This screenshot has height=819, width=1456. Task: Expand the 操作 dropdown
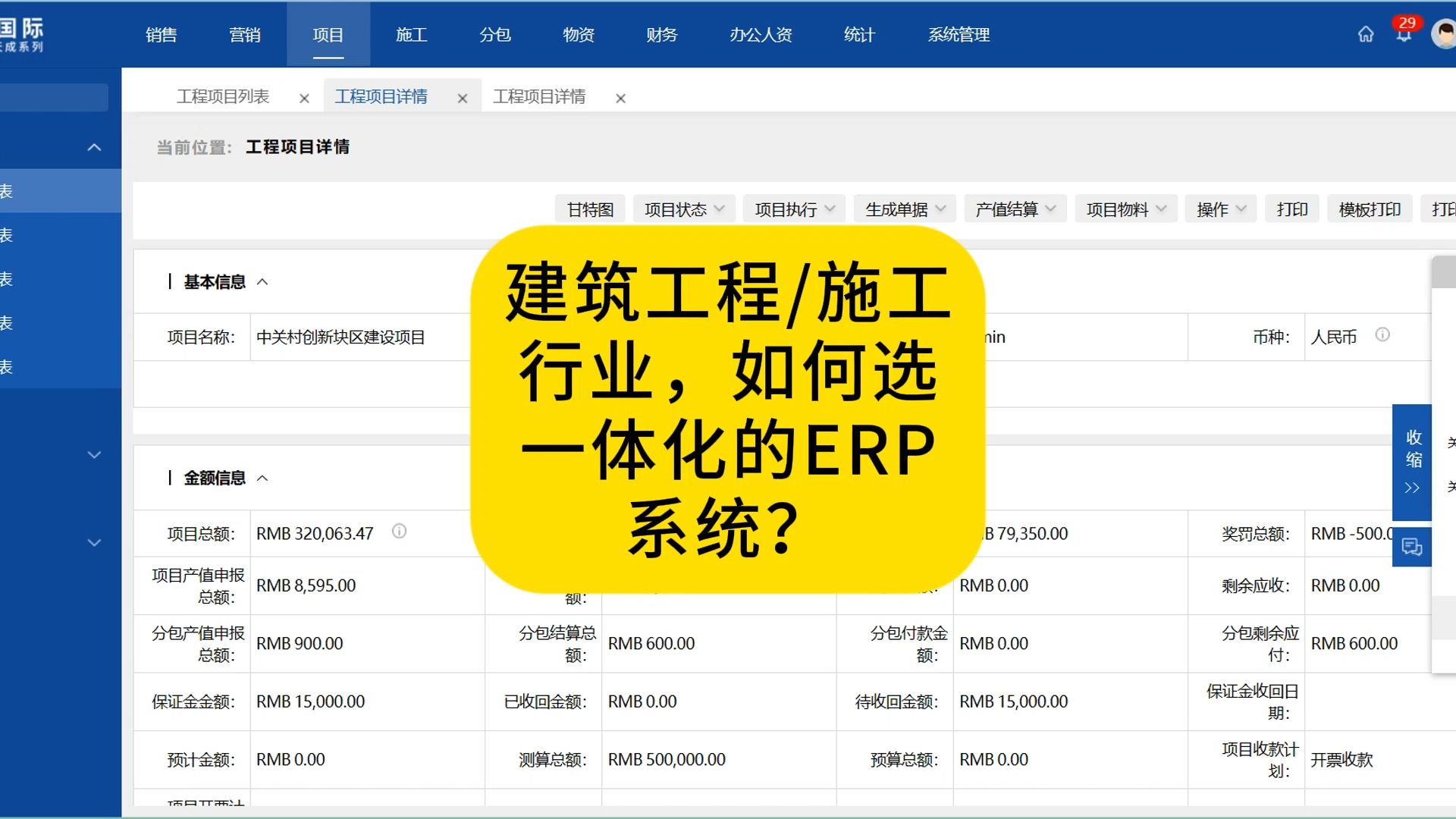point(1221,209)
